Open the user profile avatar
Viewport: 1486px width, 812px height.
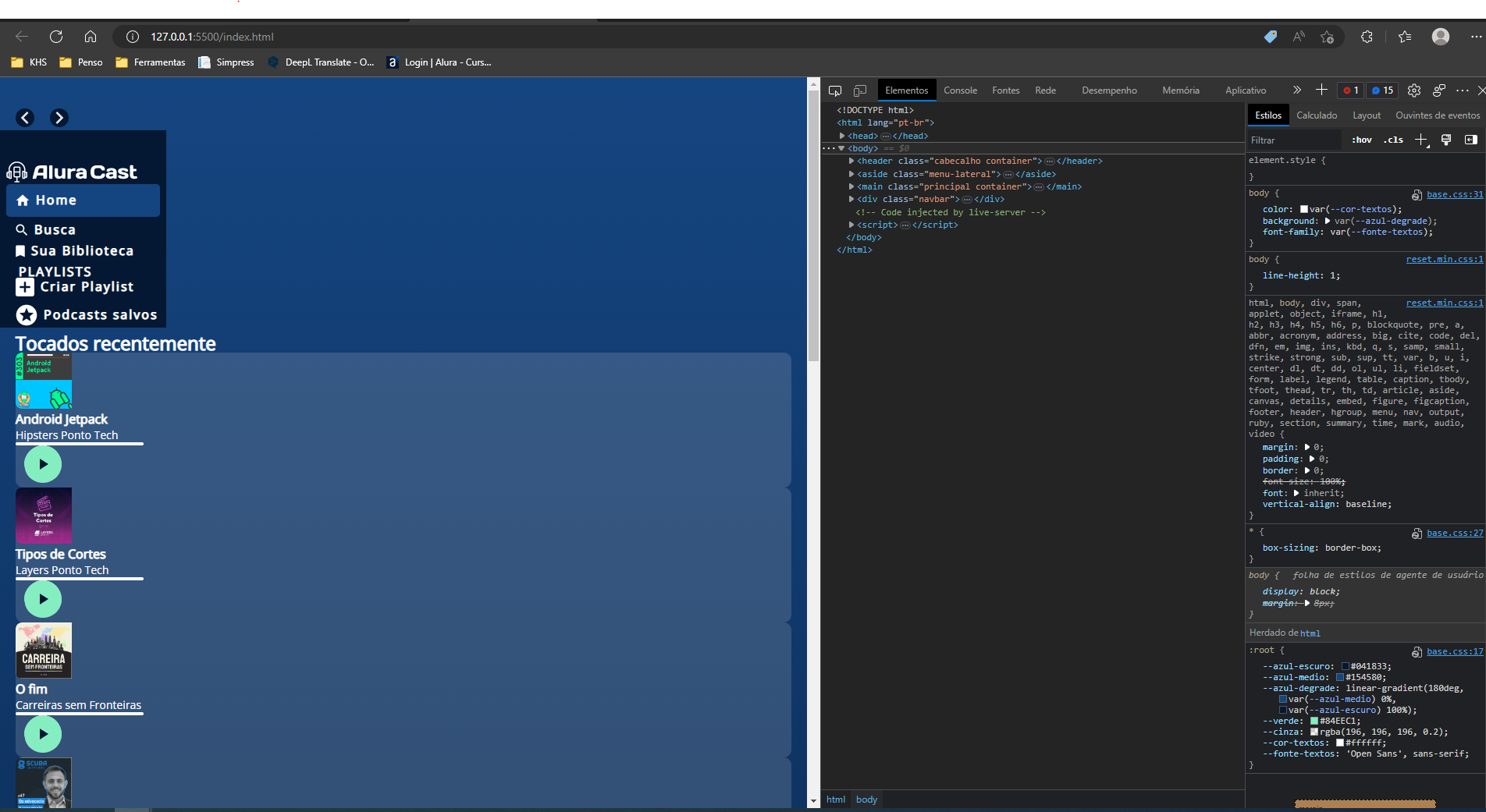point(1441,37)
